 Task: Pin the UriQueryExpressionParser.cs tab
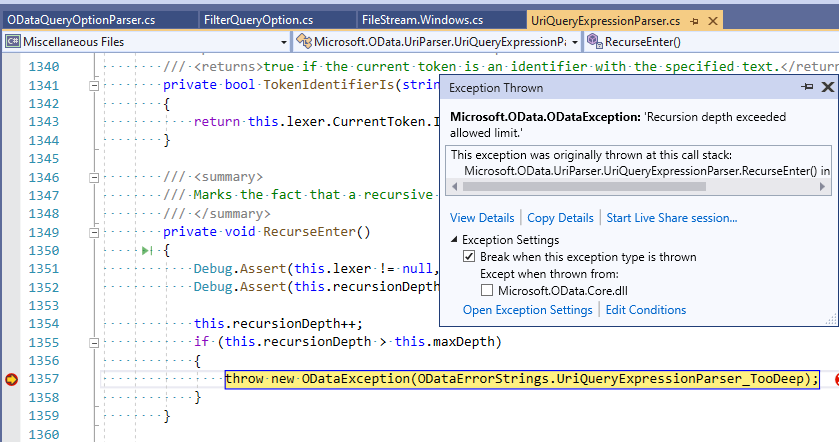tap(695, 21)
